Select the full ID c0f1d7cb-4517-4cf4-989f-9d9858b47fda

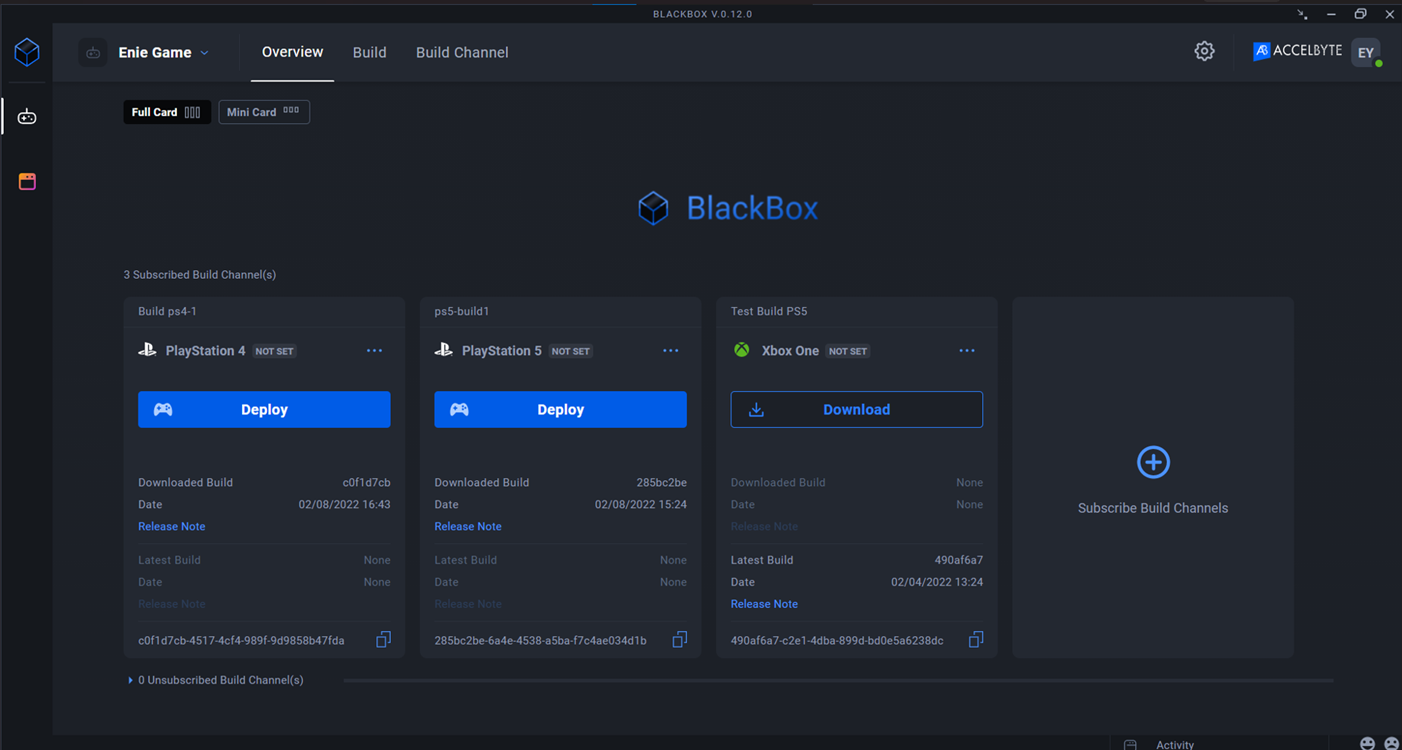(241, 640)
